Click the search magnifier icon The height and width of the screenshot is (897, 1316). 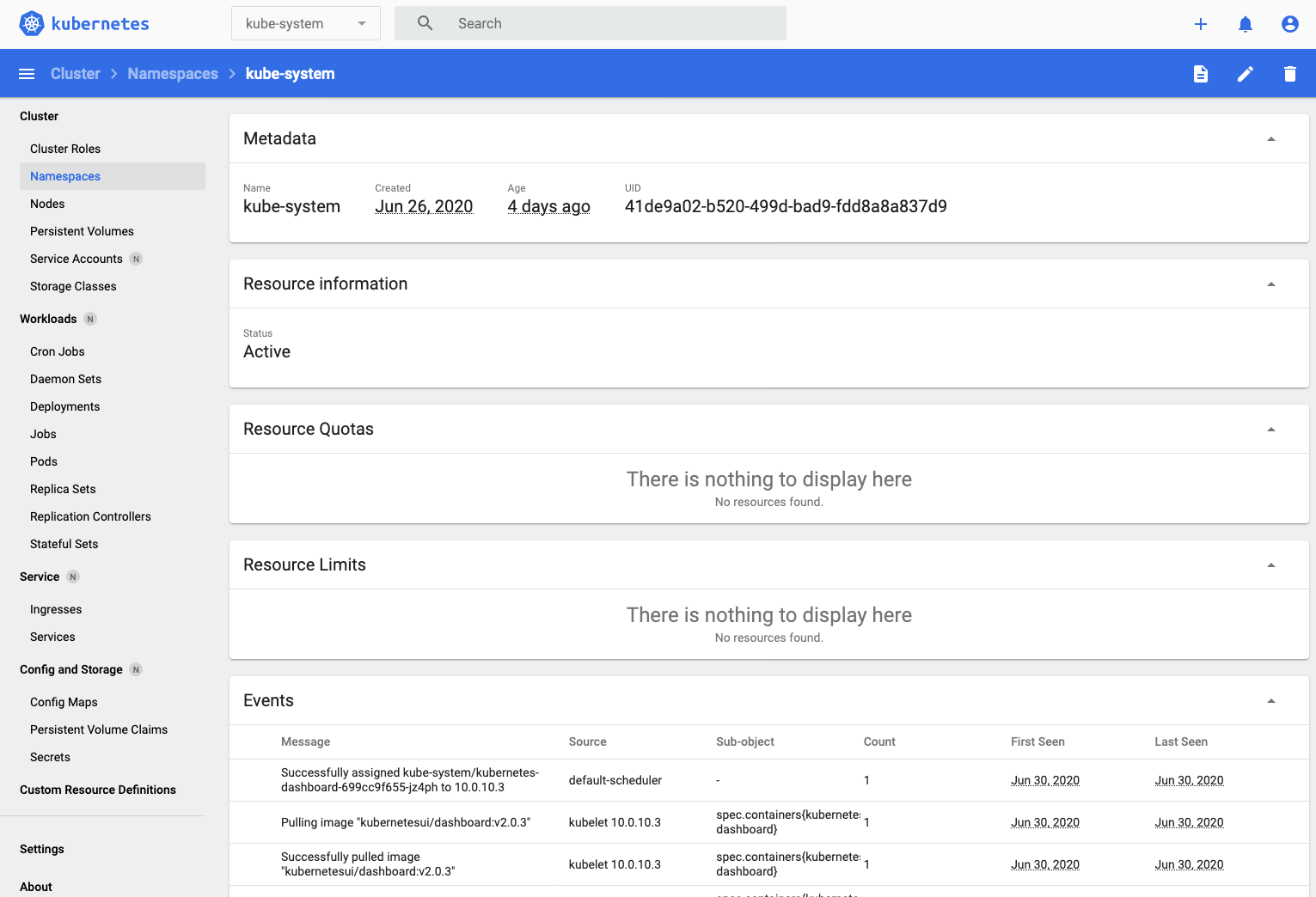425,23
